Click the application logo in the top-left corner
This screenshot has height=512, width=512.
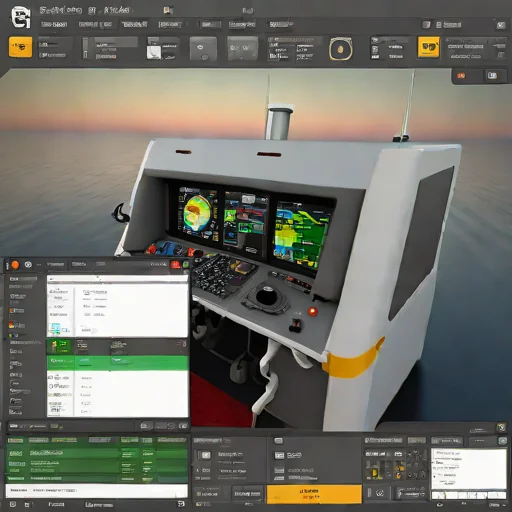21,17
